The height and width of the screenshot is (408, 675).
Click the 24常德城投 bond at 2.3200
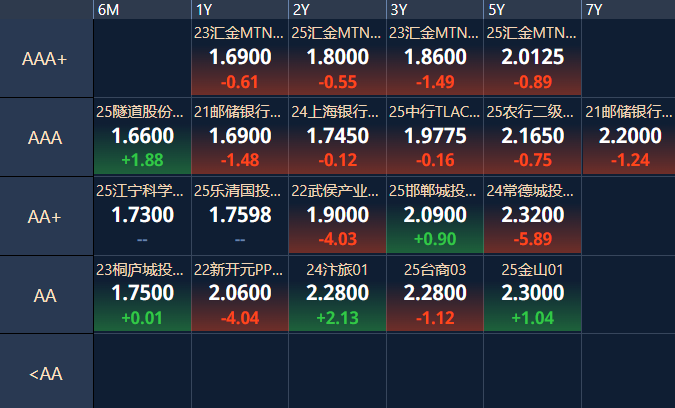533,216
